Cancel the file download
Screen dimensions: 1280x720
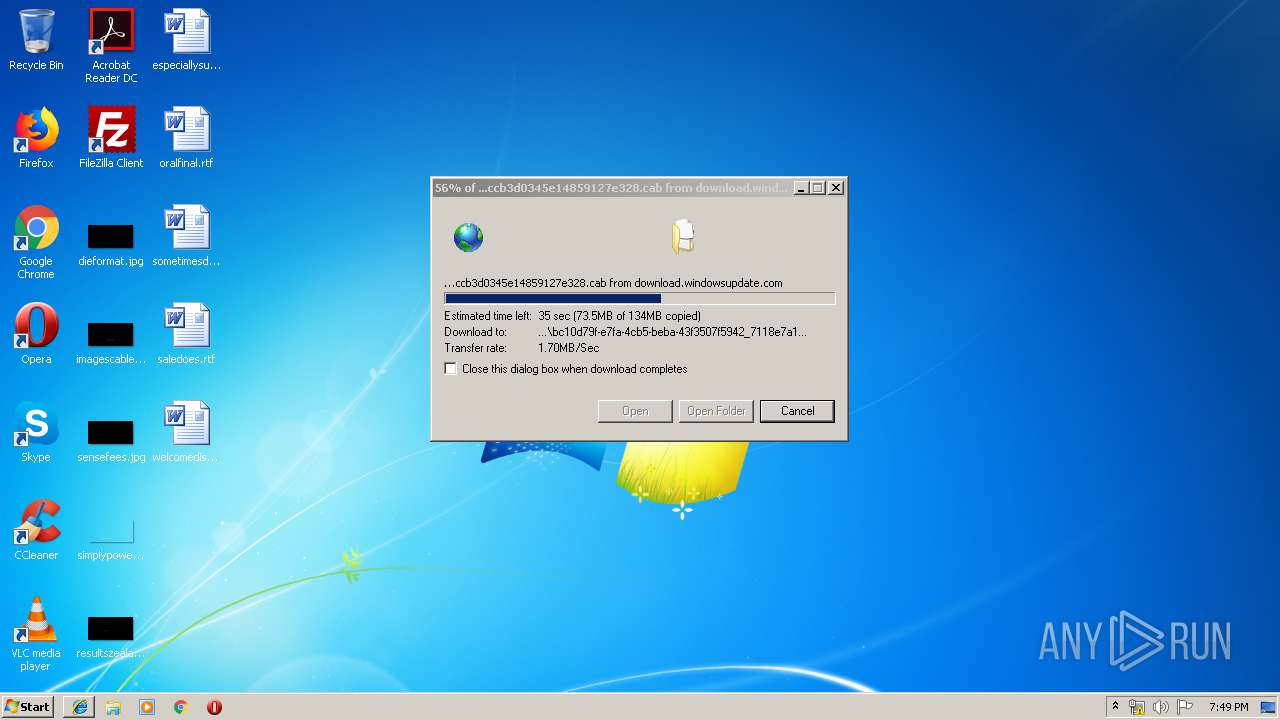(x=797, y=411)
